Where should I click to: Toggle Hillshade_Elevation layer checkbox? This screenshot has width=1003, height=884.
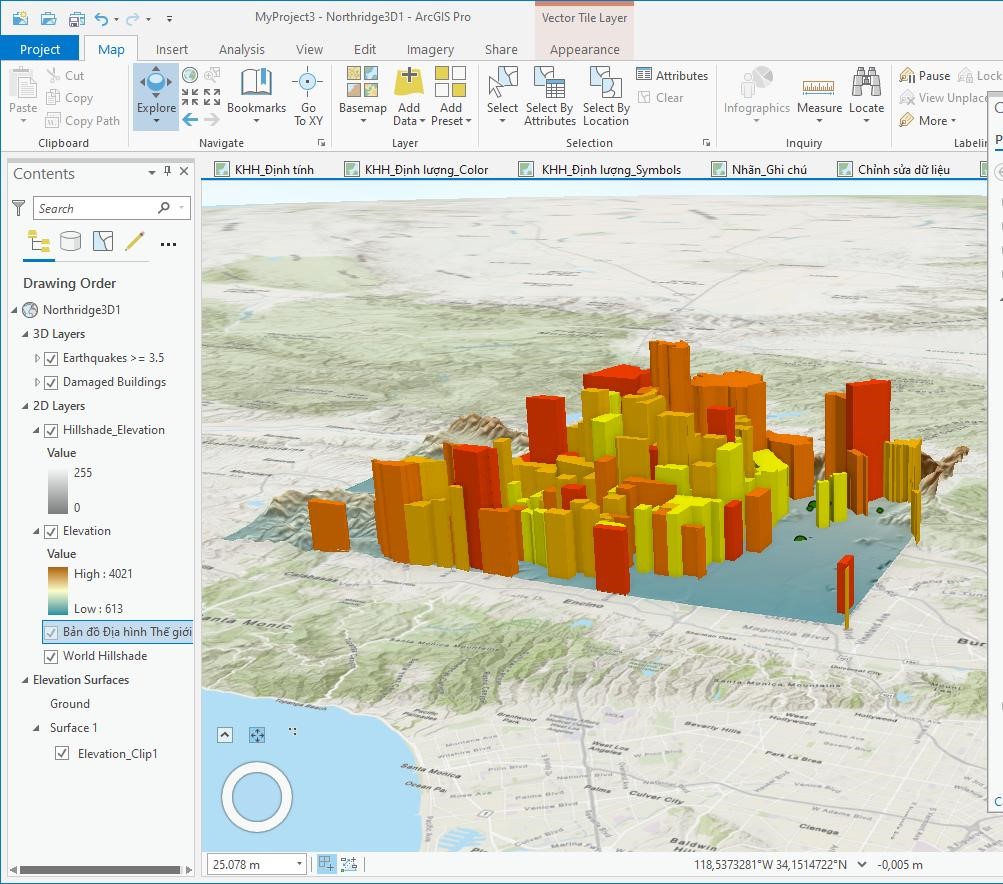pyautogui.click(x=51, y=430)
